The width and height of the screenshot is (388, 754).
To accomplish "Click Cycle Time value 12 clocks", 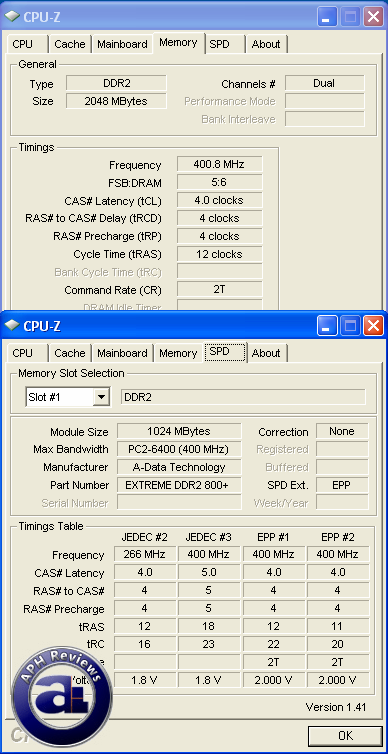I will click(x=219, y=254).
